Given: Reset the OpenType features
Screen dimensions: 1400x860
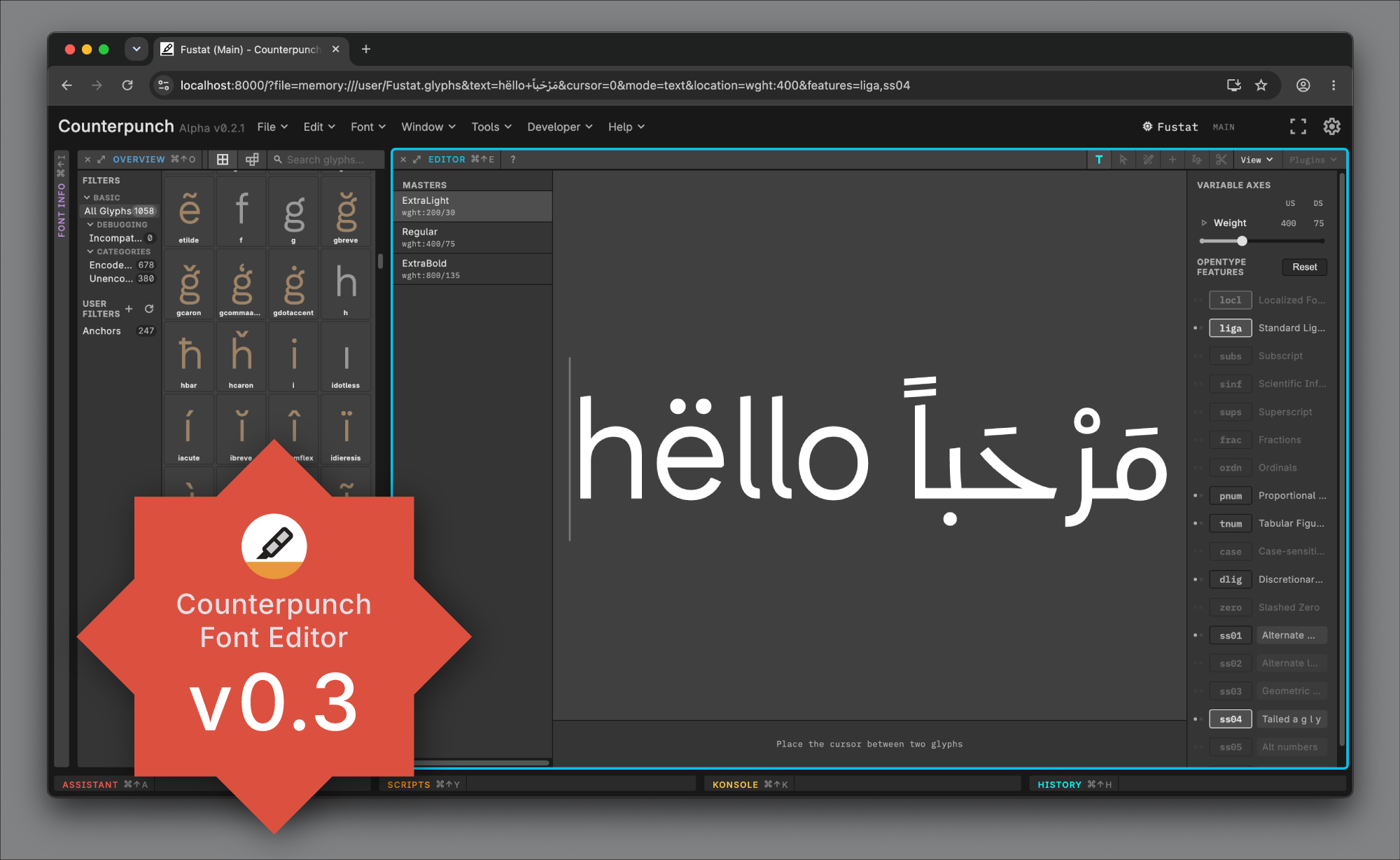Looking at the screenshot, I should (x=1305, y=267).
